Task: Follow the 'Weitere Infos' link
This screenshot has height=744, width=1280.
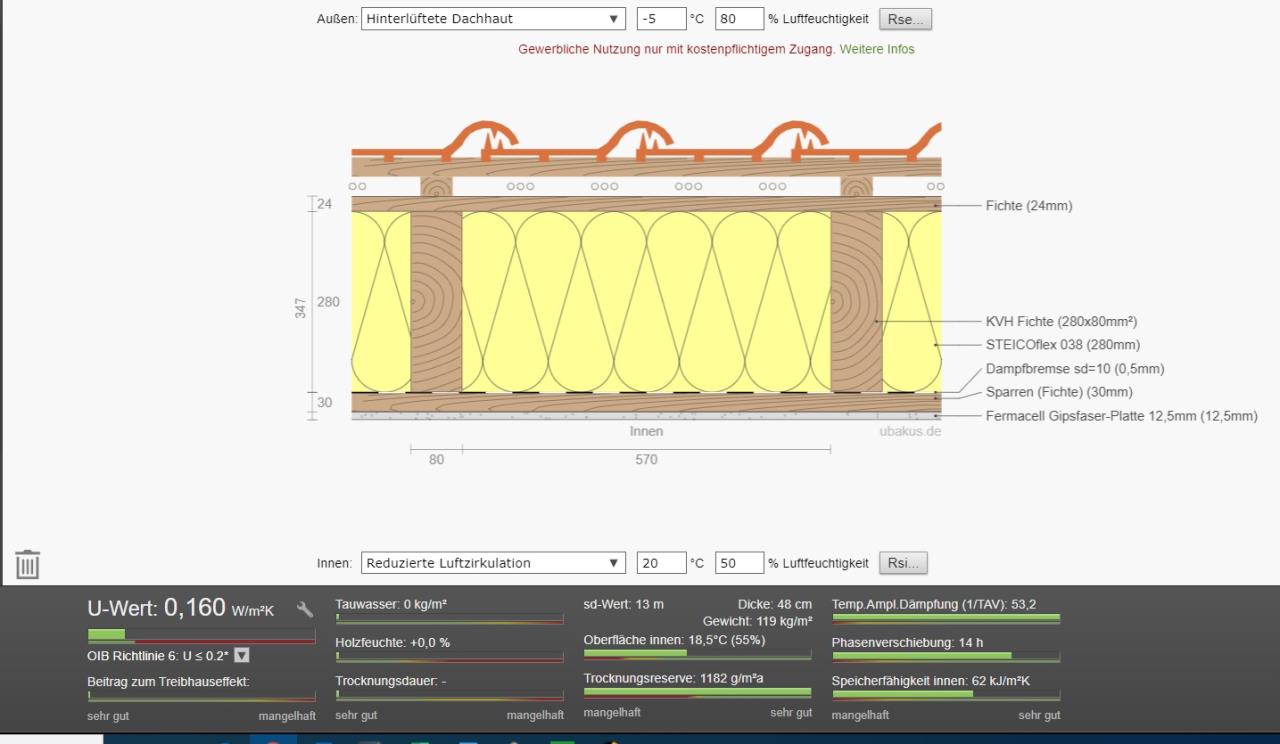Action: pos(876,49)
